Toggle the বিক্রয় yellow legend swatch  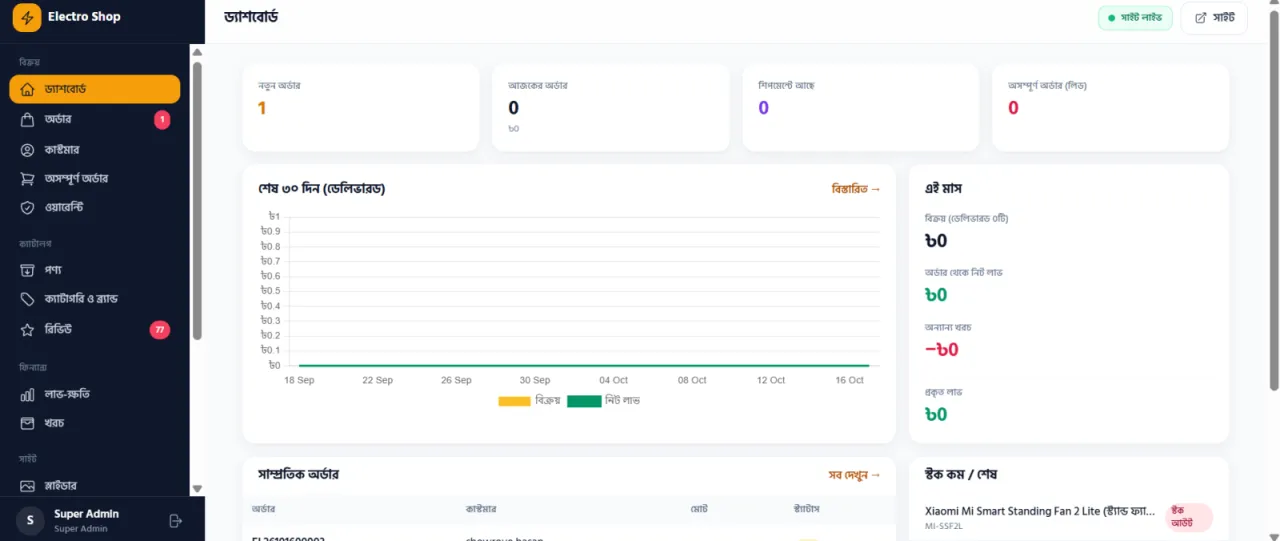514,401
